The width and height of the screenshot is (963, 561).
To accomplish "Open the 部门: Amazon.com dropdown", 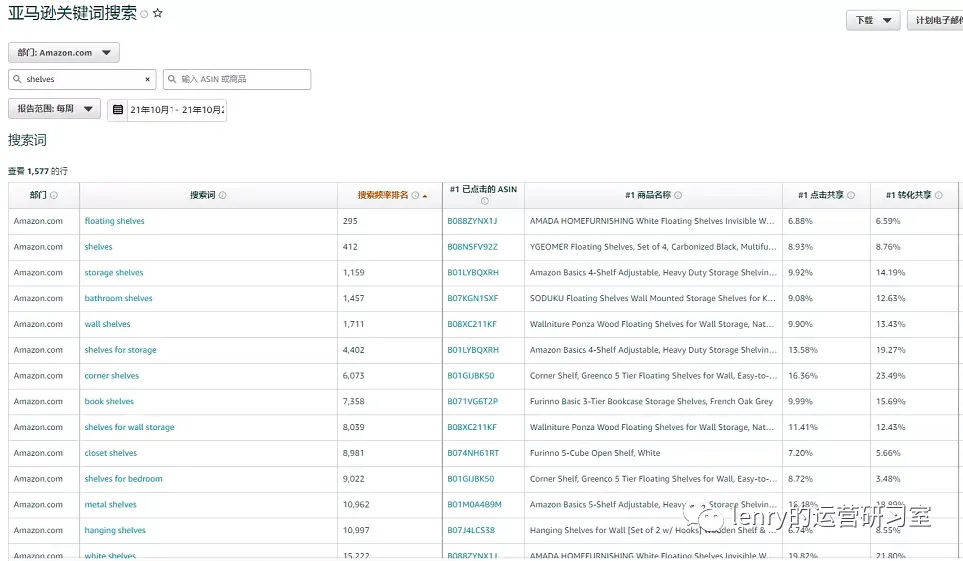I will (64, 53).
